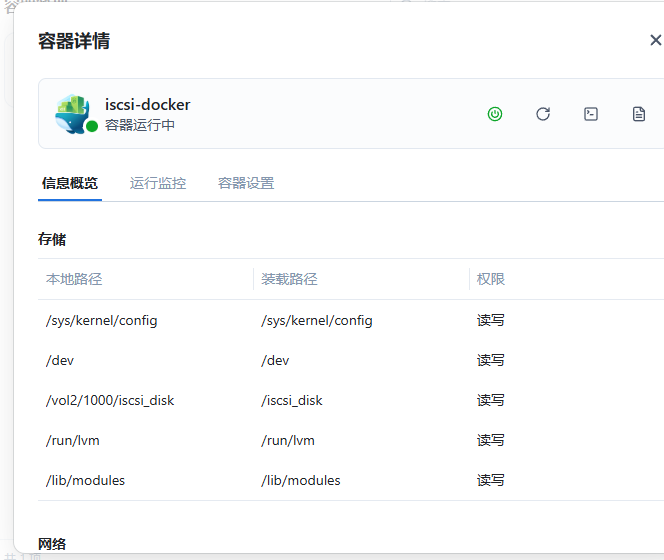Image resolution: width=664 pixels, height=560 pixels.
Task: Select local path /dev
Action: pos(60,360)
